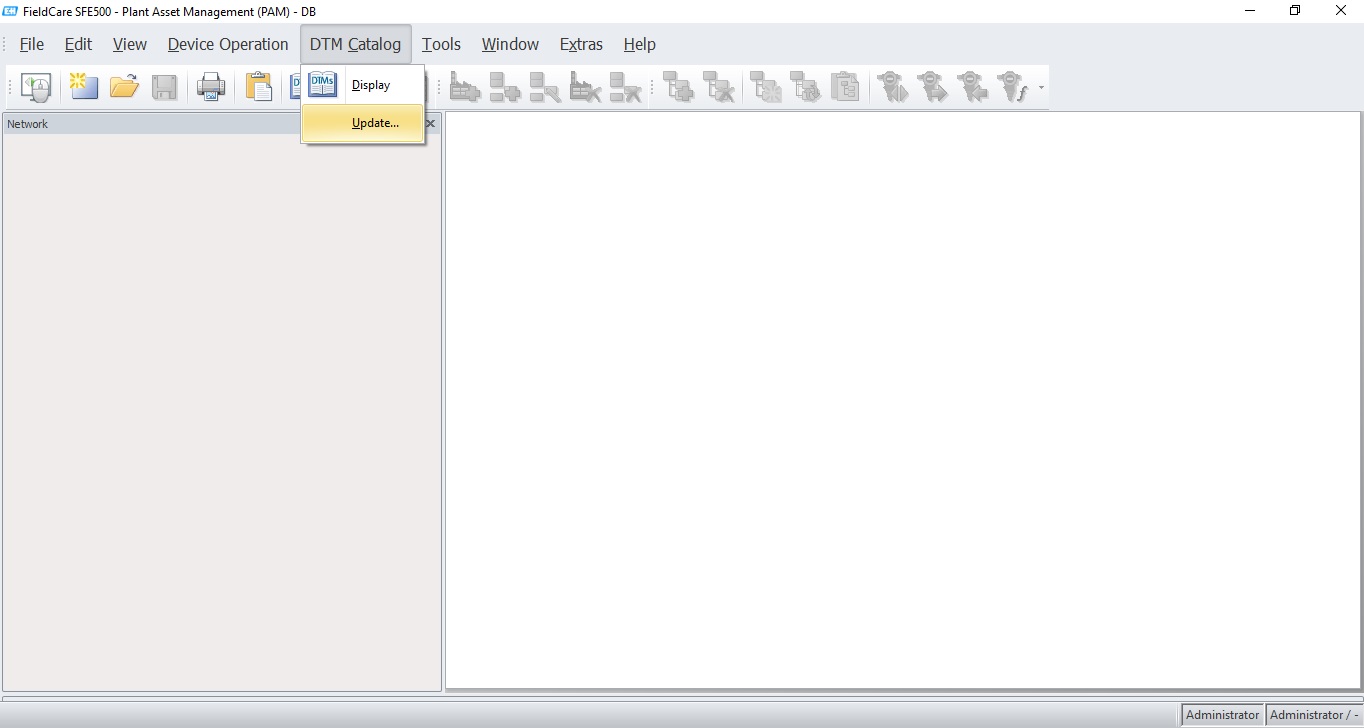Image resolution: width=1364 pixels, height=728 pixels.
Task: Open the Window menu
Action: point(510,44)
